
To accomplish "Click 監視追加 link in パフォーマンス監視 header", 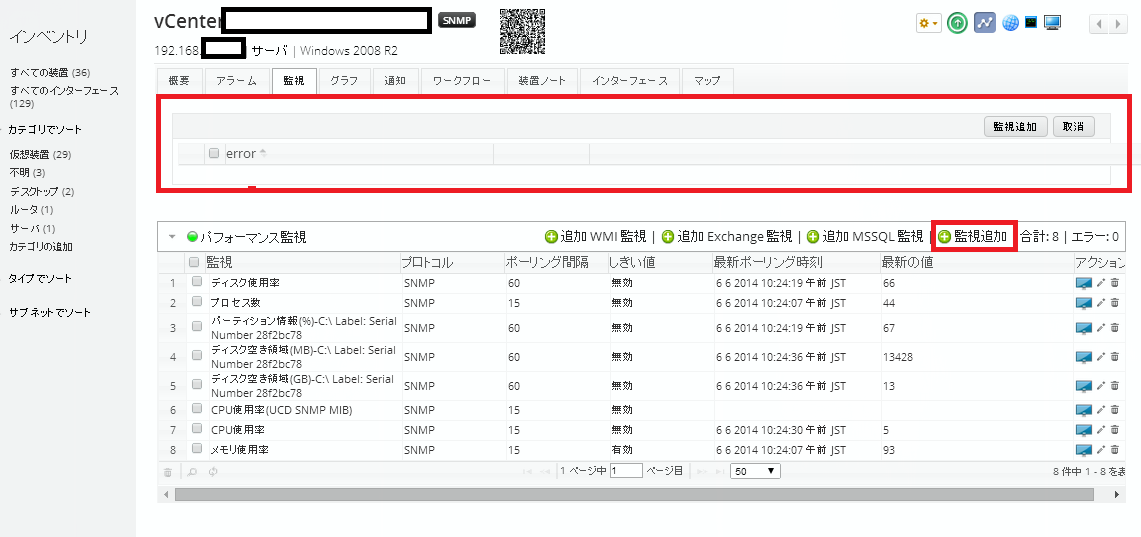I will point(973,236).
